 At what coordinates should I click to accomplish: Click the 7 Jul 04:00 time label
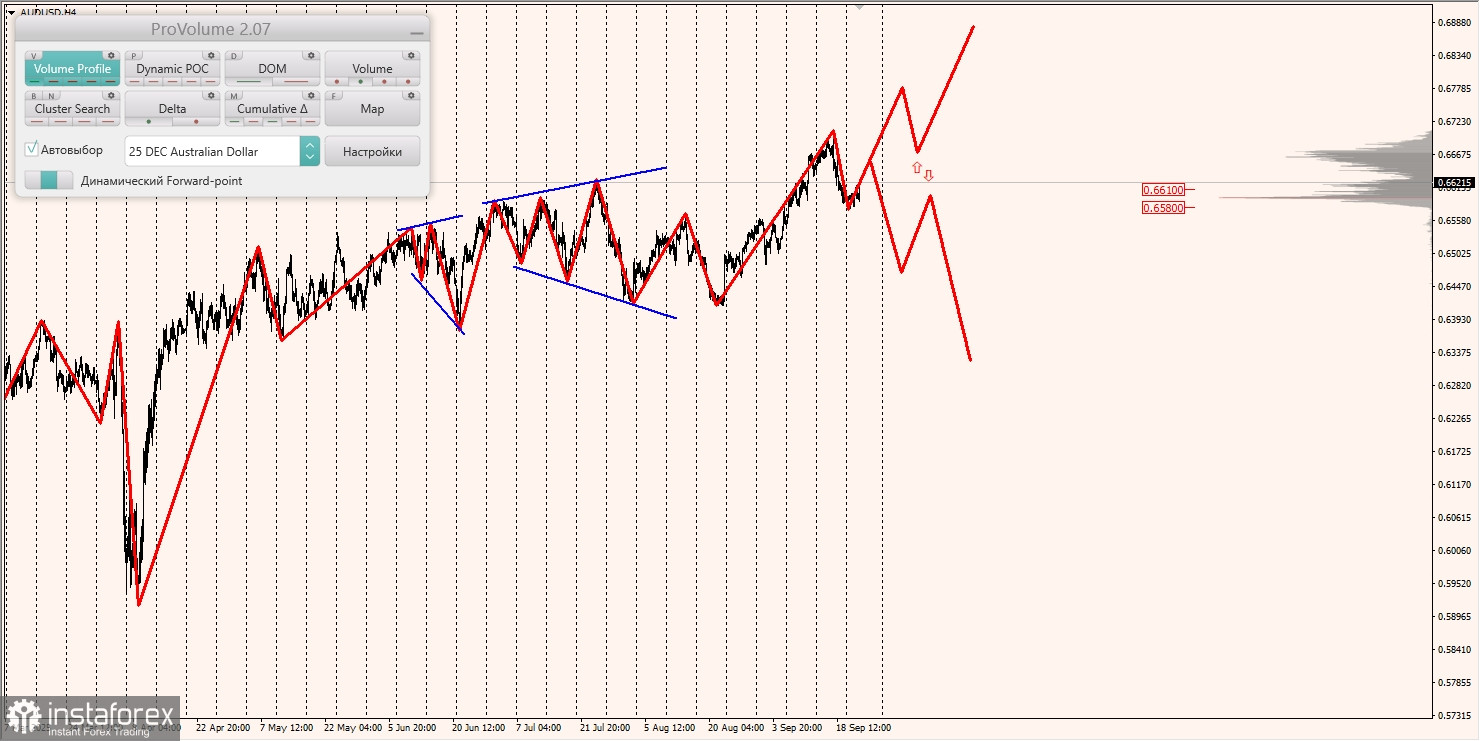(538, 728)
